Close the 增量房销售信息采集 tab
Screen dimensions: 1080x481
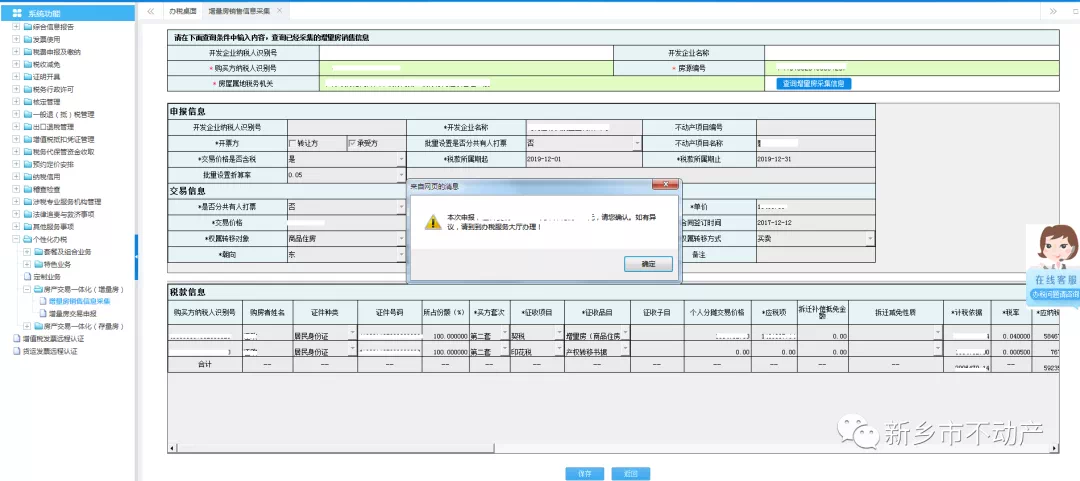[x=279, y=10]
